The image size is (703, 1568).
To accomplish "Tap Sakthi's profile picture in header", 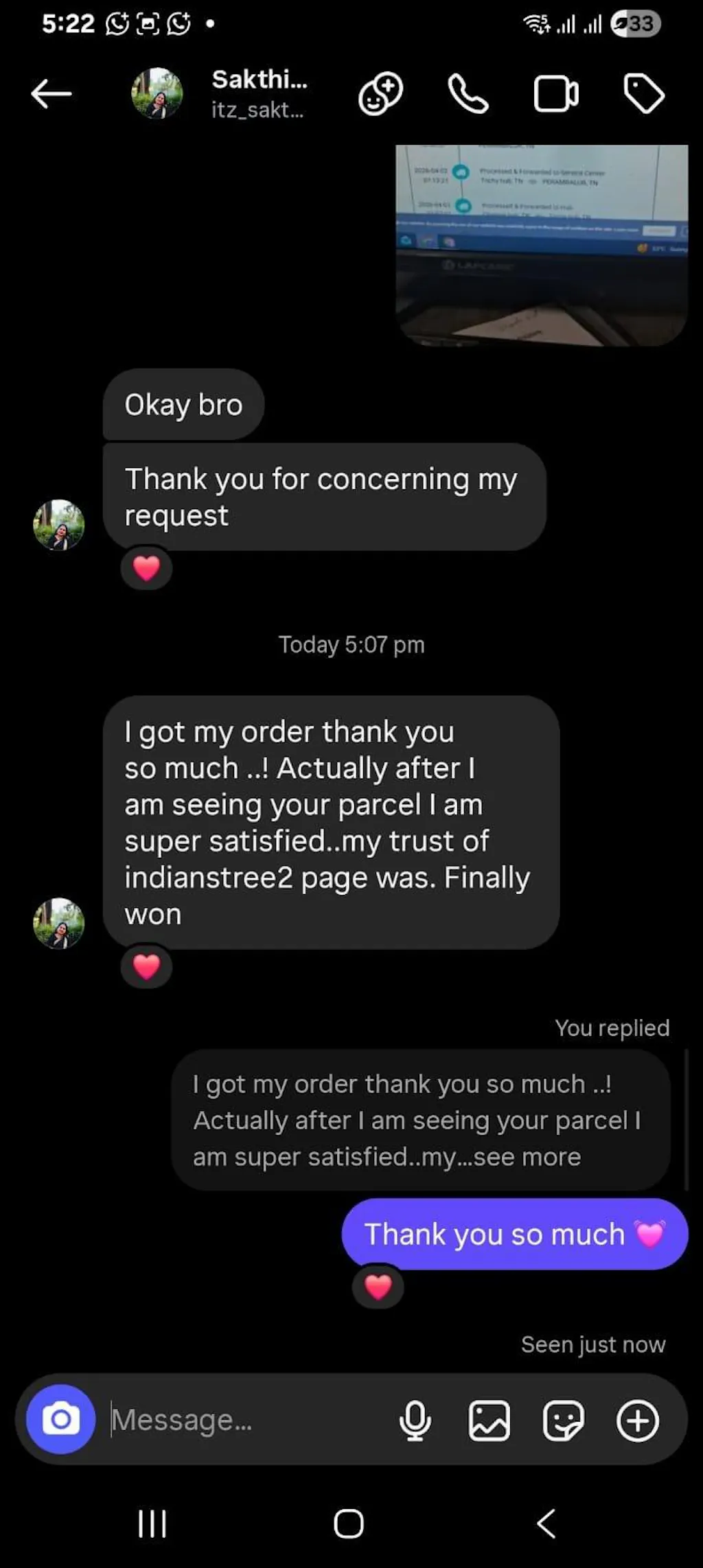I will click(157, 94).
